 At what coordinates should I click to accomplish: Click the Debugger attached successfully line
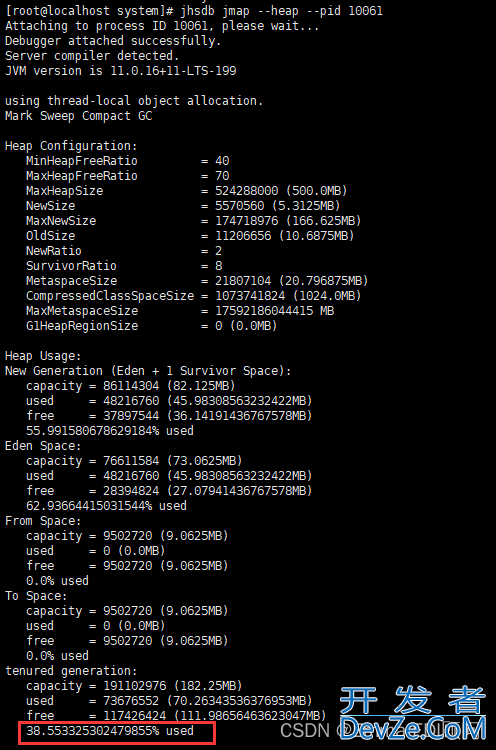point(113,41)
